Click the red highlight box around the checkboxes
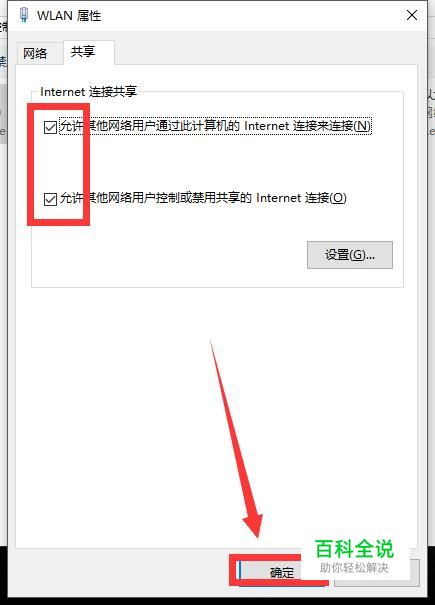The width and height of the screenshot is (435, 605). tap(58, 164)
